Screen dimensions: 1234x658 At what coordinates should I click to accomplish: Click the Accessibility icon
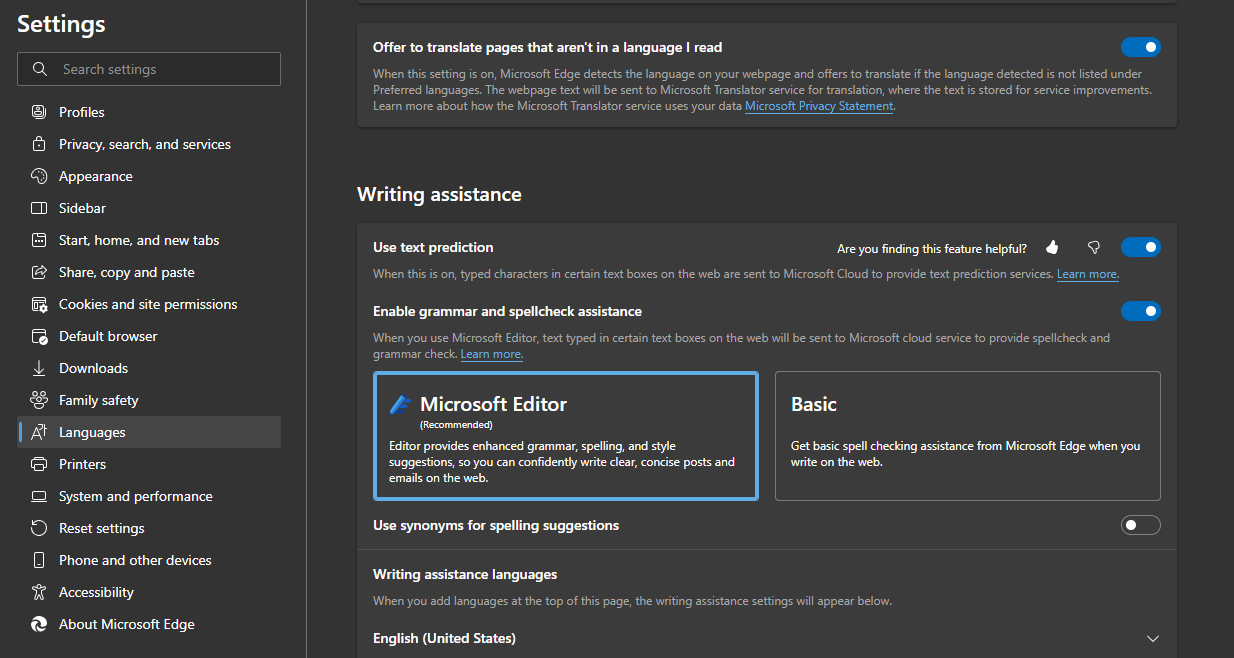[x=39, y=592]
